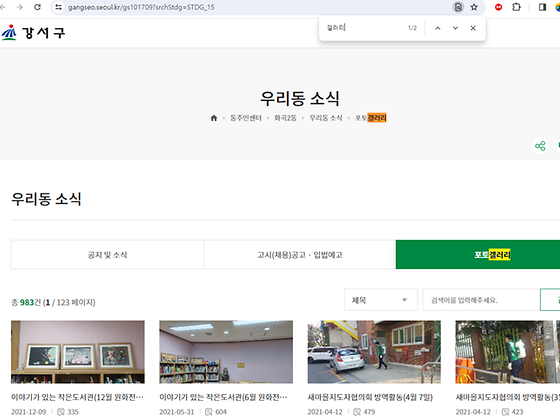Click the Gangseo-gu logo
This screenshot has width=560, height=418.
(x=33, y=33)
